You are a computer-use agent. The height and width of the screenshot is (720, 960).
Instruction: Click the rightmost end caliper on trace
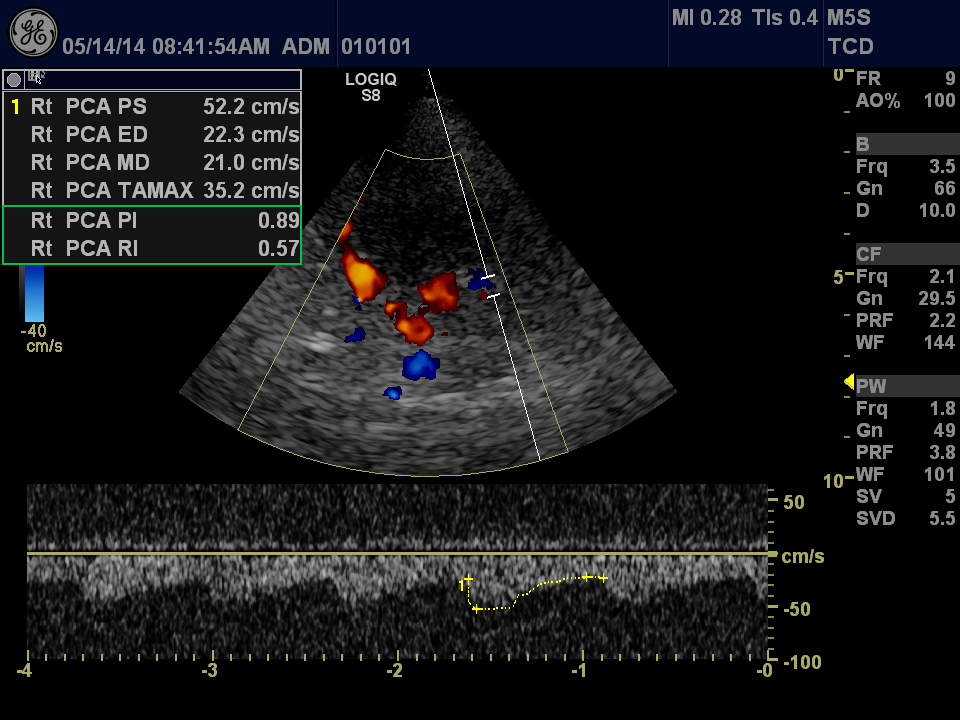(x=602, y=578)
